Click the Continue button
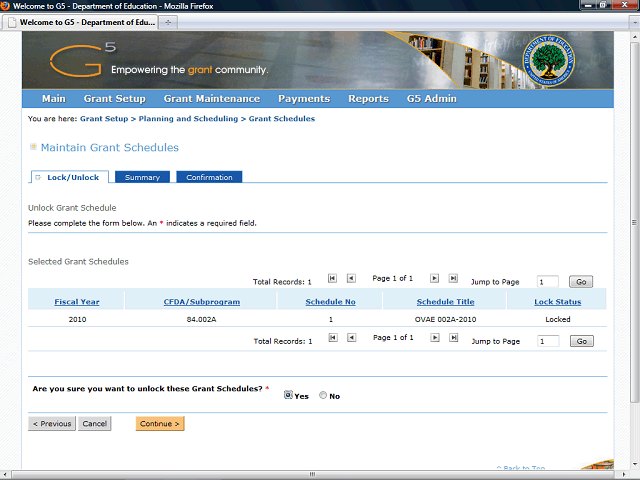Viewport: 640px width, 480px height. 160,424
